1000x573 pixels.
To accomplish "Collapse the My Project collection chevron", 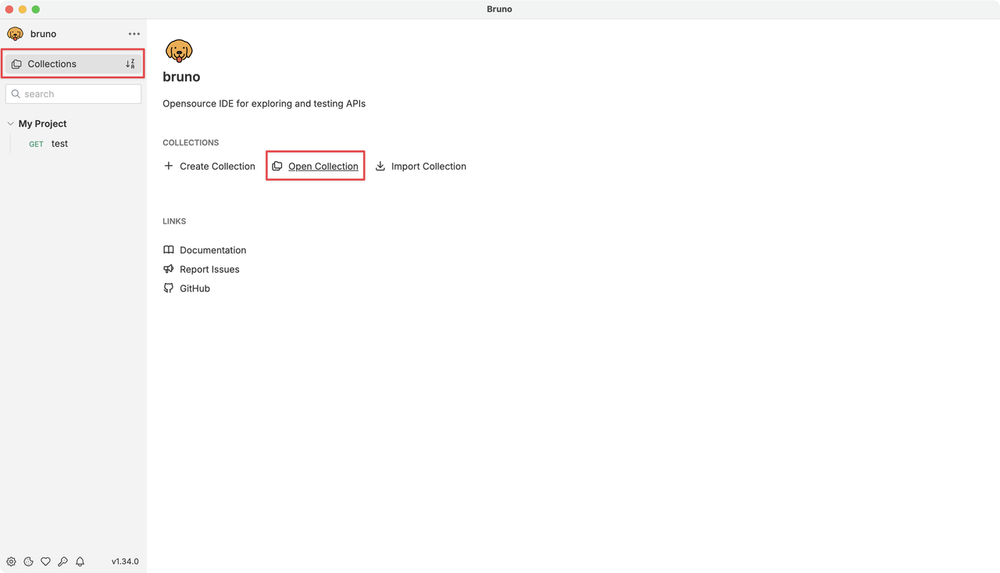I will (10, 124).
